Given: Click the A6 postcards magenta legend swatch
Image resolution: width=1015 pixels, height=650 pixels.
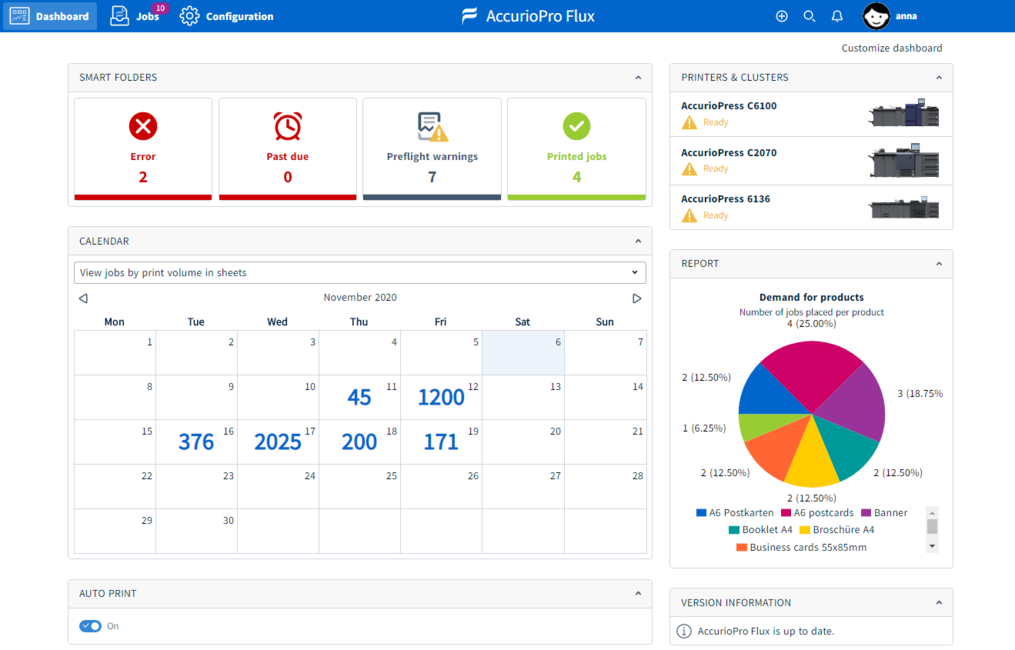Looking at the screenshot, I should coord(786,513).
